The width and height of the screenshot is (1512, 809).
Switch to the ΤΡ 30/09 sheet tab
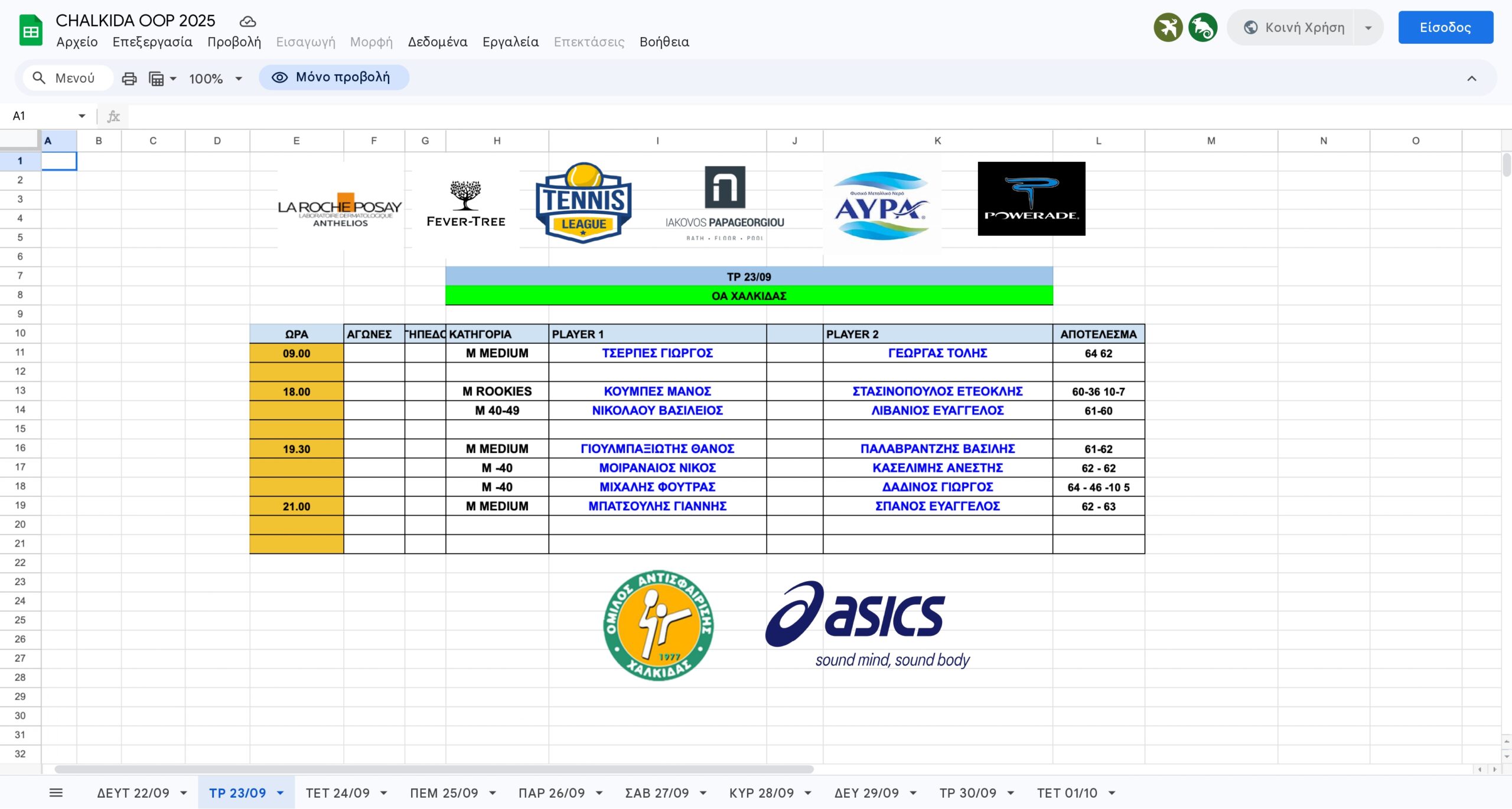click(x=967, y=793)
